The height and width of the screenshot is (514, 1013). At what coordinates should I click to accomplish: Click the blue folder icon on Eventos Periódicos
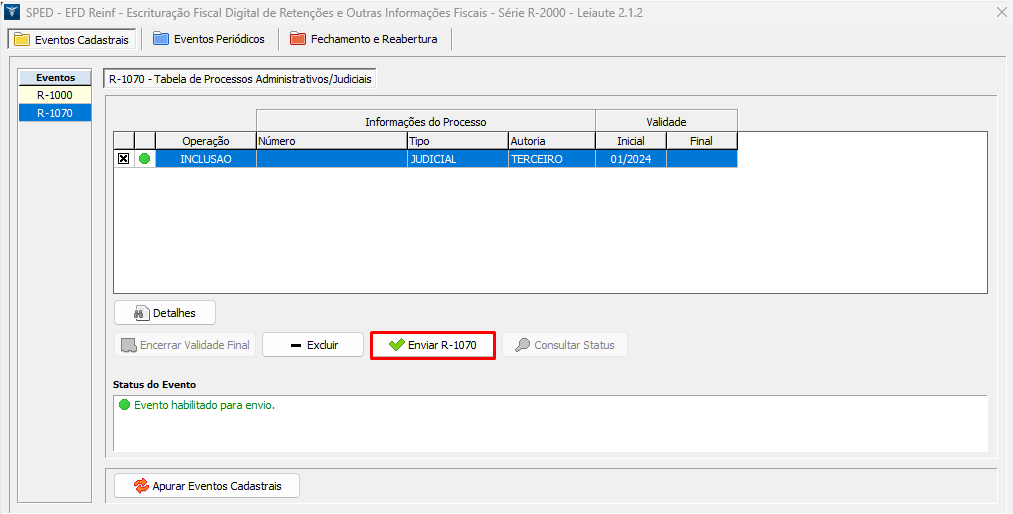click(160, 39)
